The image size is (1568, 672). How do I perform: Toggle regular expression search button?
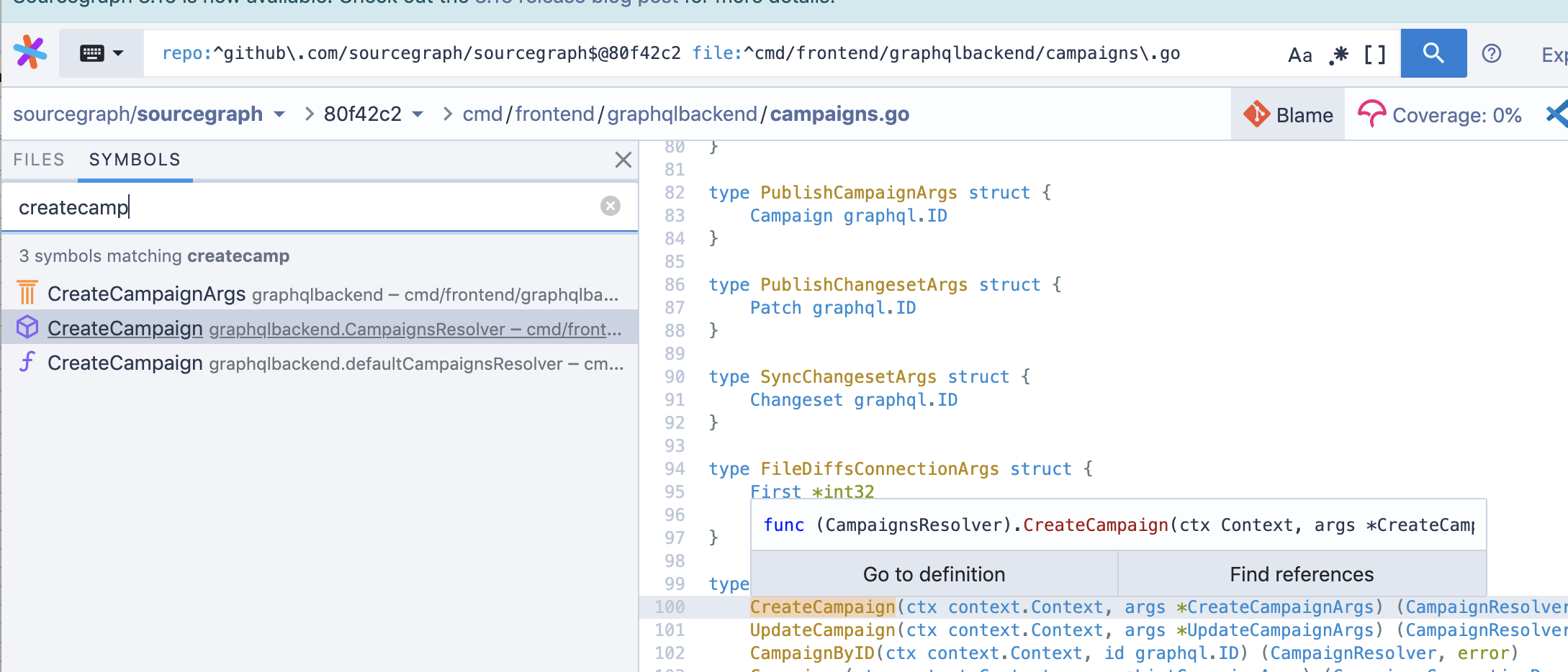[1338, 55]
